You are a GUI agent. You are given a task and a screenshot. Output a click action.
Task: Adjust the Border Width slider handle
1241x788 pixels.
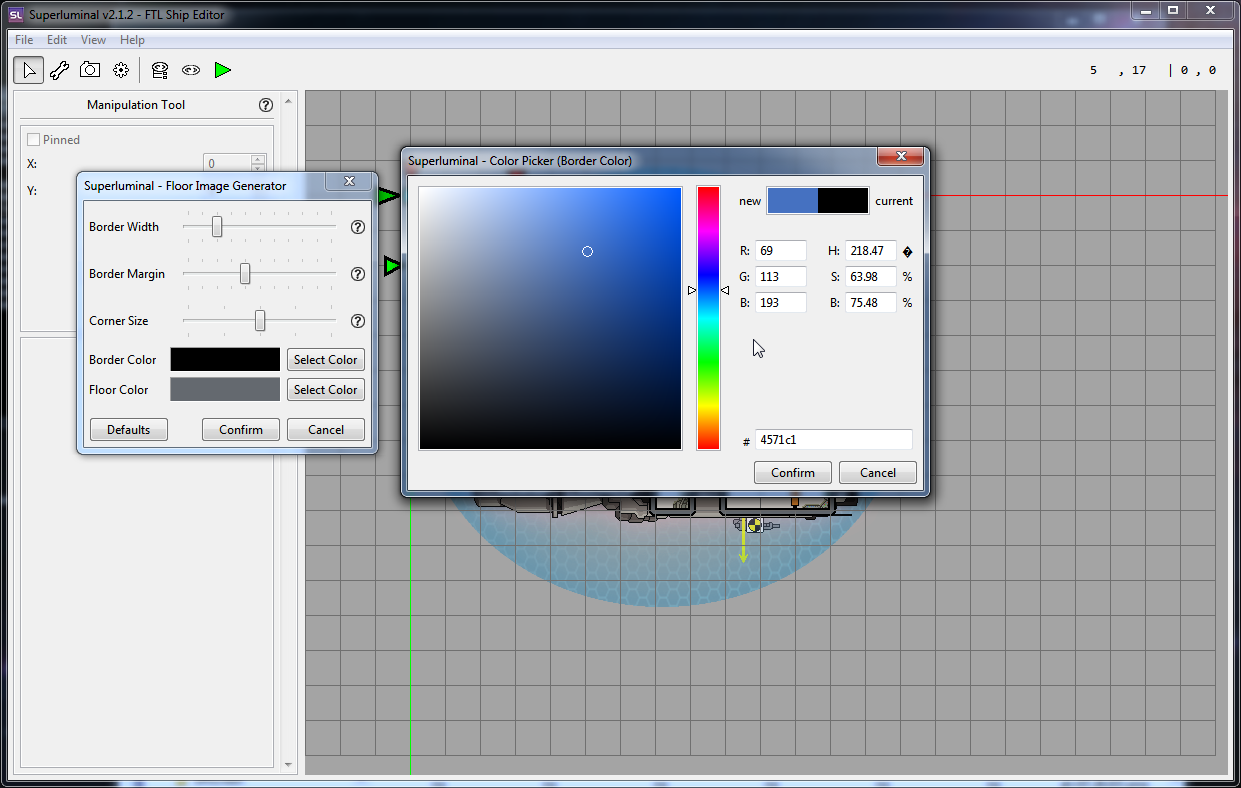click(x=217, y=227)
